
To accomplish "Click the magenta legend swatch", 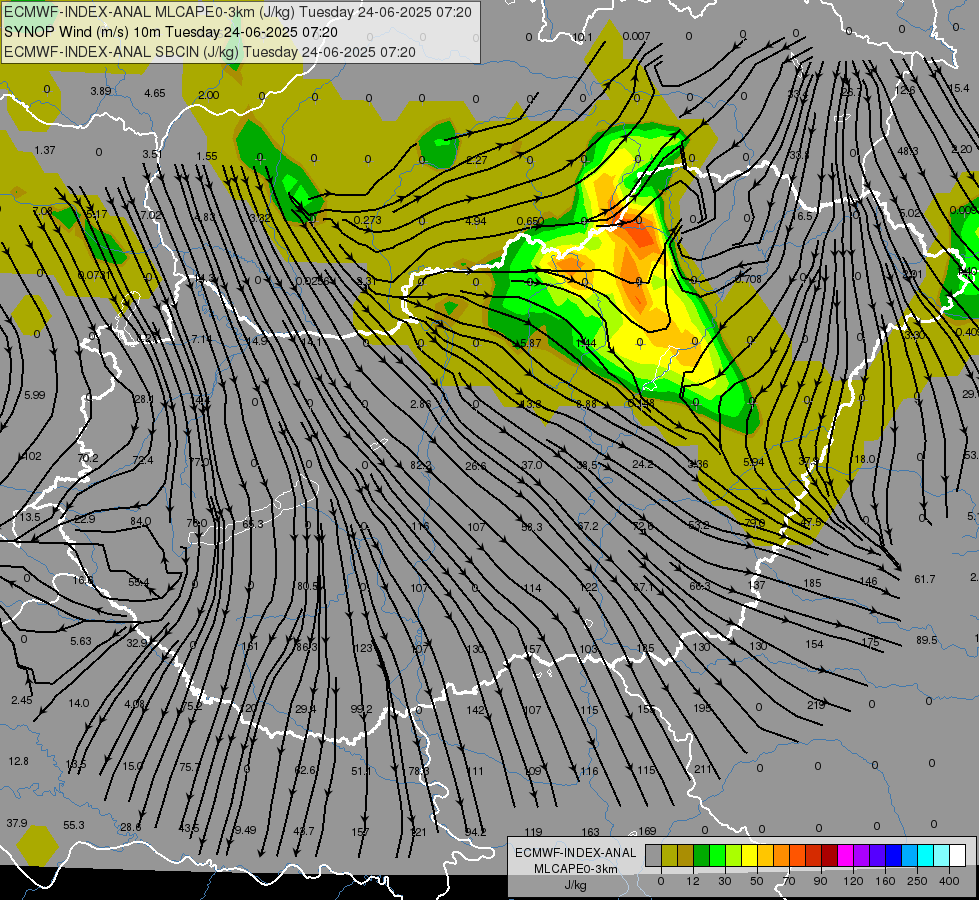I will pyautogui.click(x=845, y=855).
